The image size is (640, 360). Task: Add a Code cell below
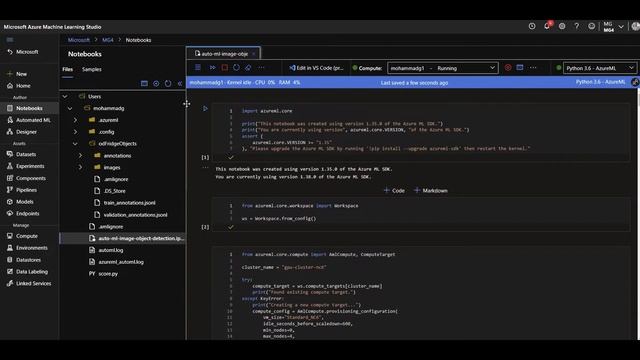pyautogui.click(x=394, y=191)
